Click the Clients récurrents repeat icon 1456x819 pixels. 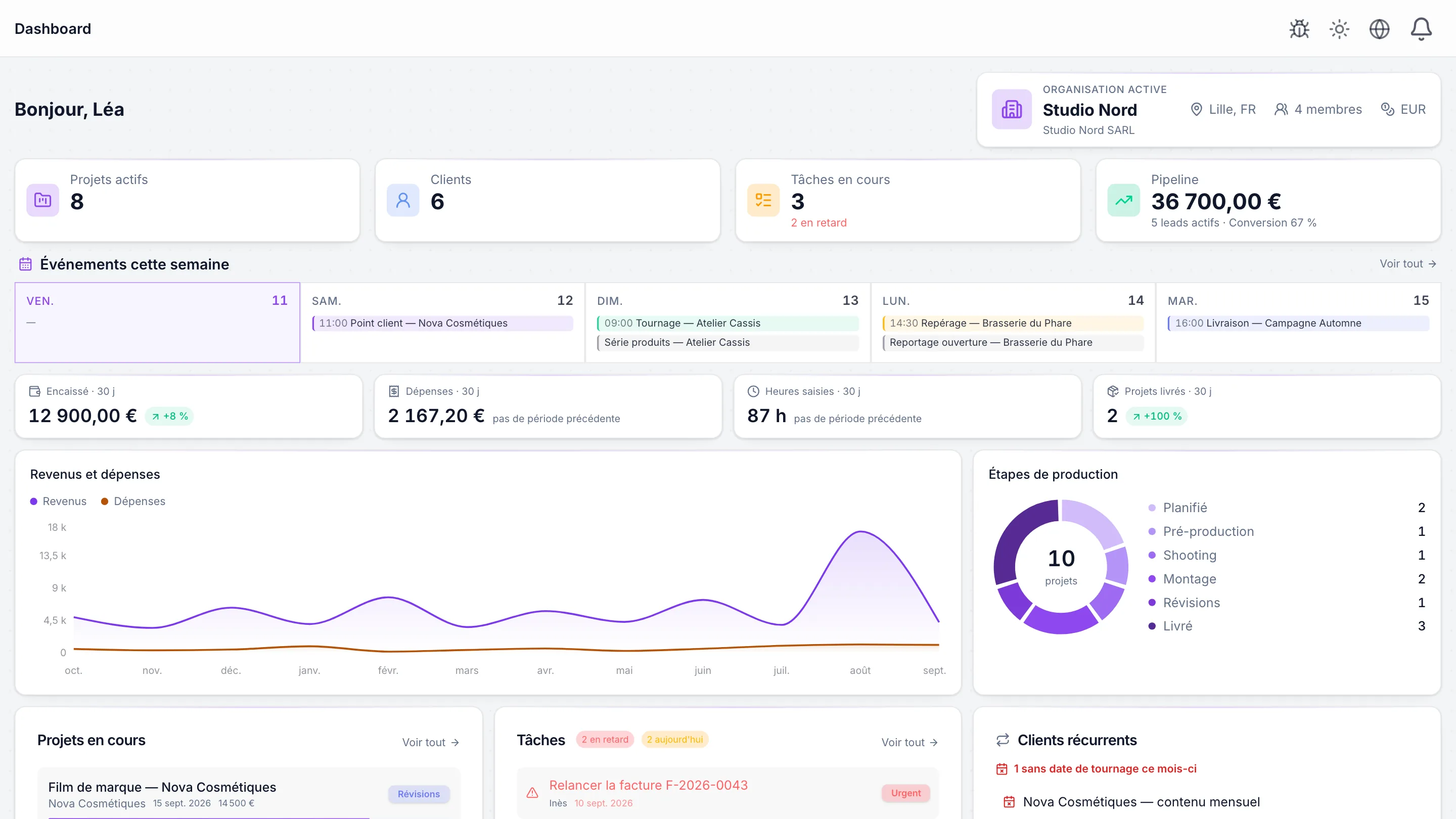pos(1003,740)
